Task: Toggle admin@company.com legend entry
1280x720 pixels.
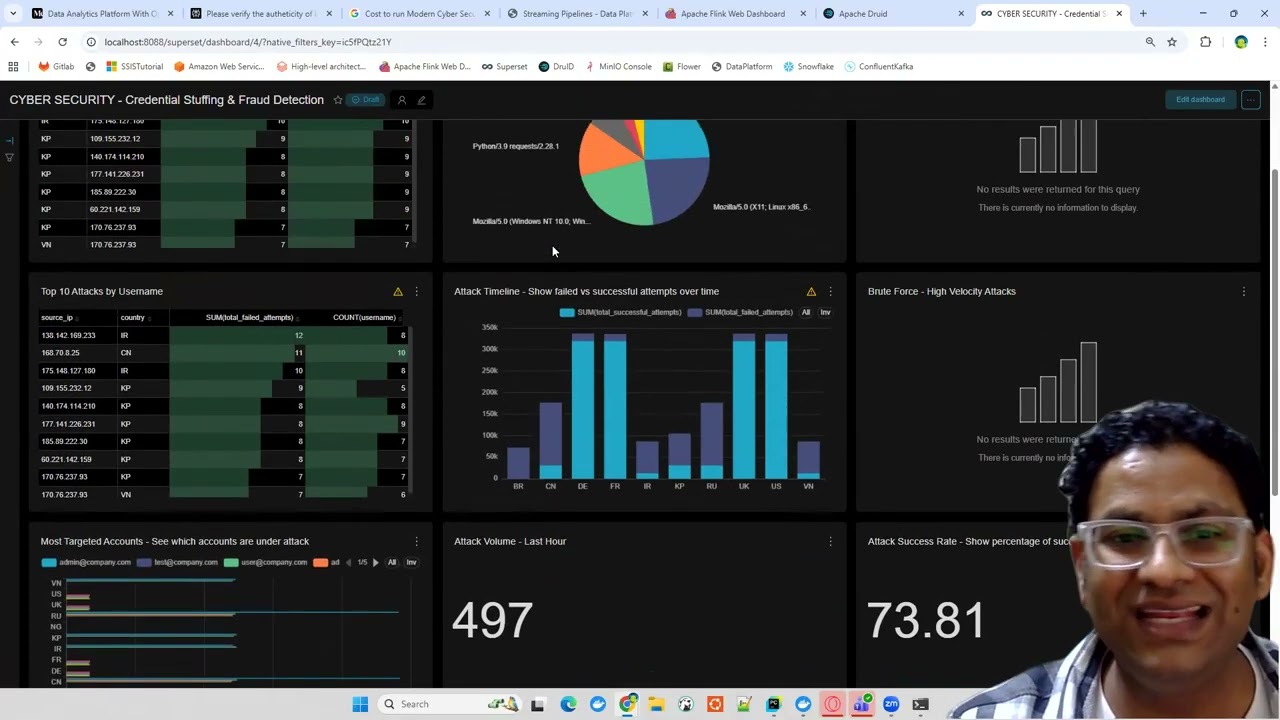Action: coord(86,562)
